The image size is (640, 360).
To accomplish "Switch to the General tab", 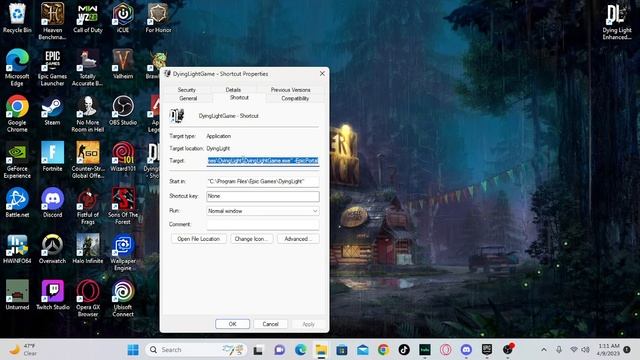I will [188, 98].
